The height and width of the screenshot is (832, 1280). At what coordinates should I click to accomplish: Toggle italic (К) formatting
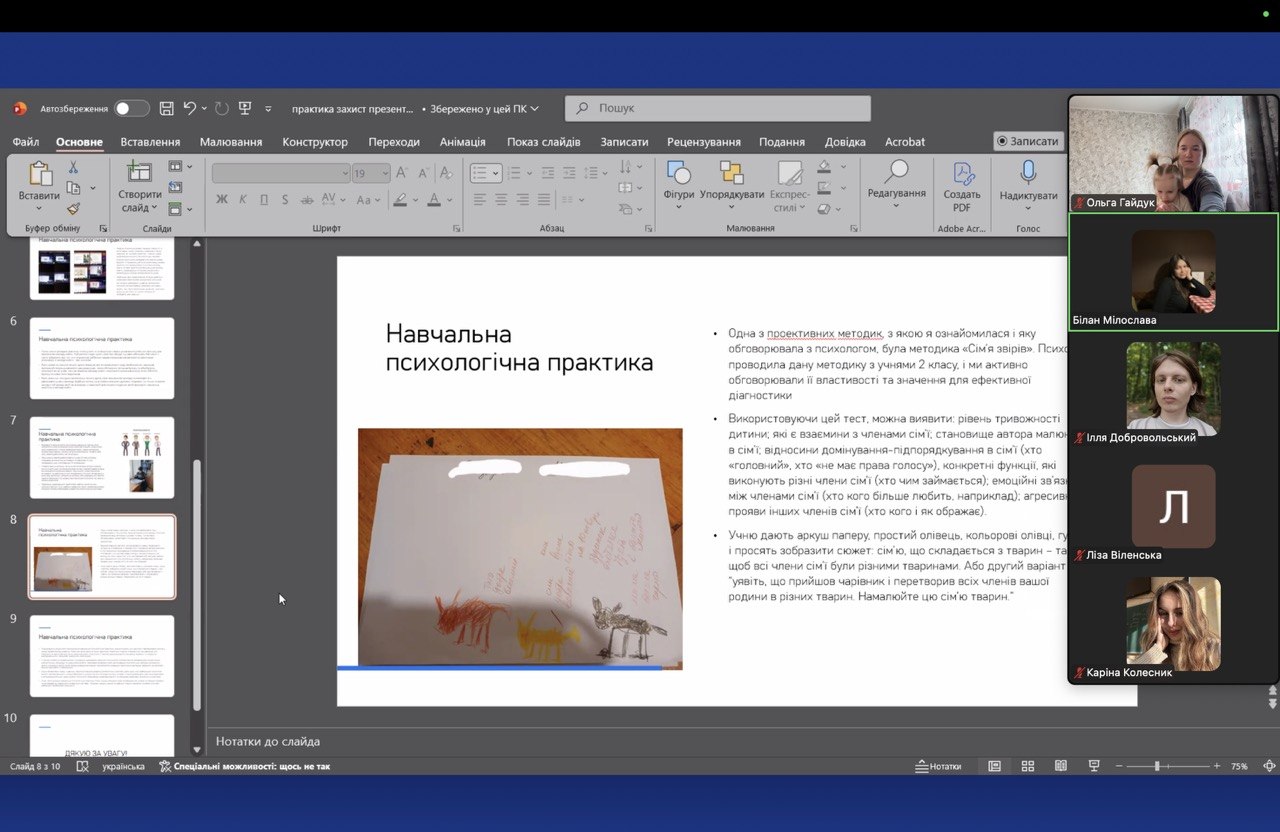tap(243, 200)
